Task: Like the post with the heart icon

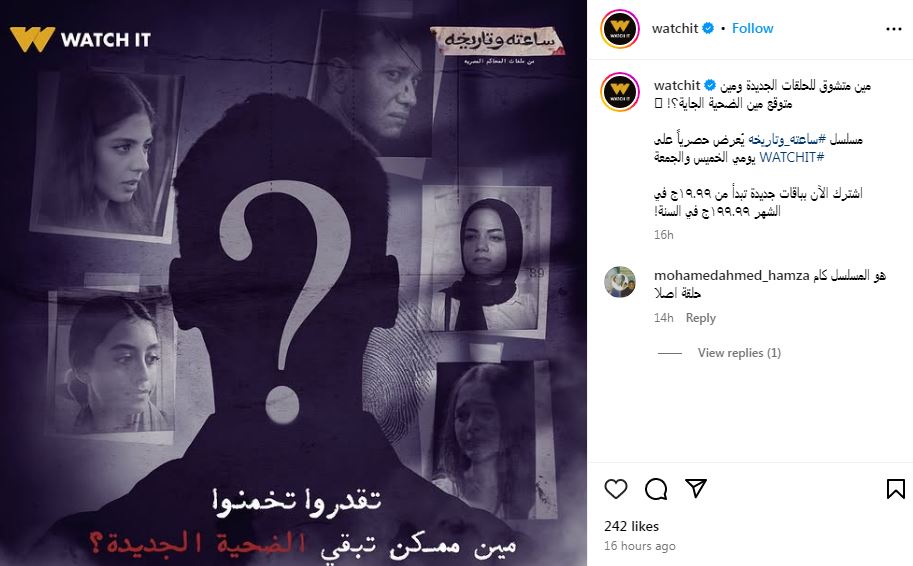Action: tap(615, 489)
